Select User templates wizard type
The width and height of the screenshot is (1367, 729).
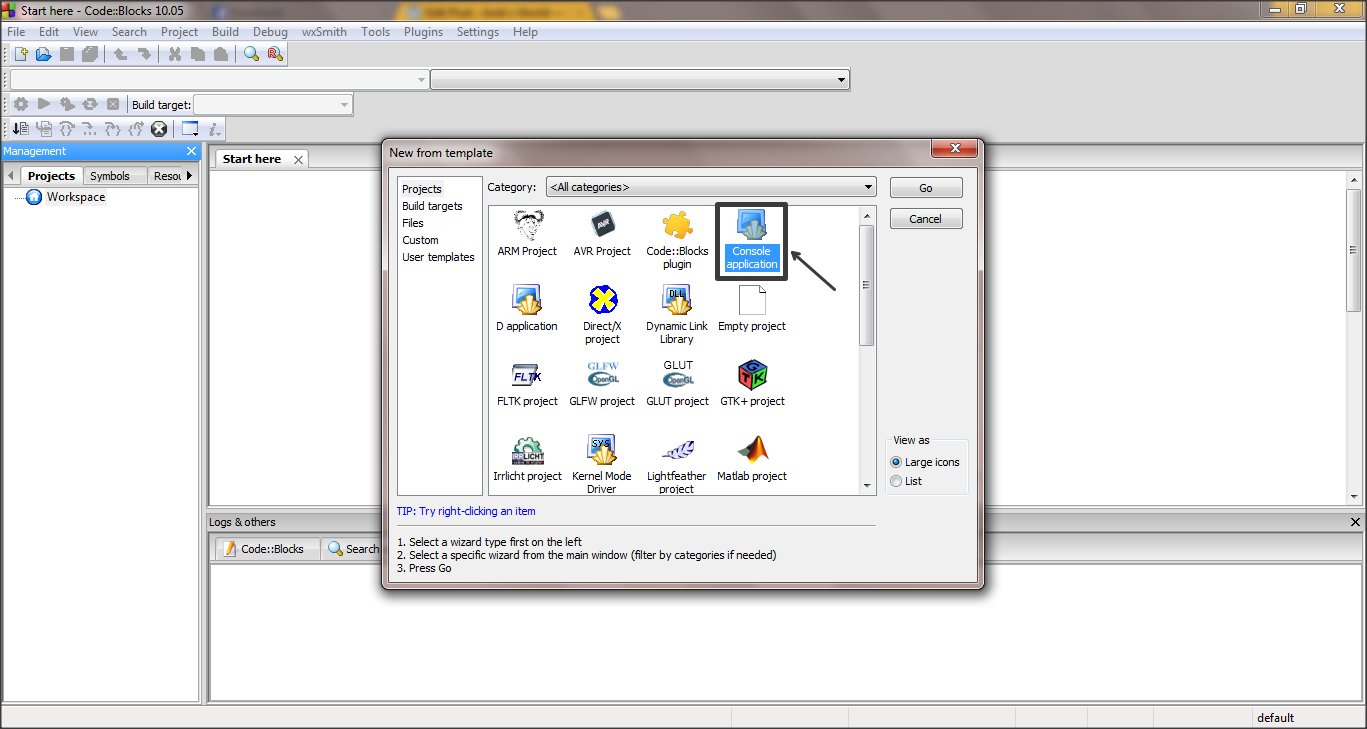[x=438, y=257]
